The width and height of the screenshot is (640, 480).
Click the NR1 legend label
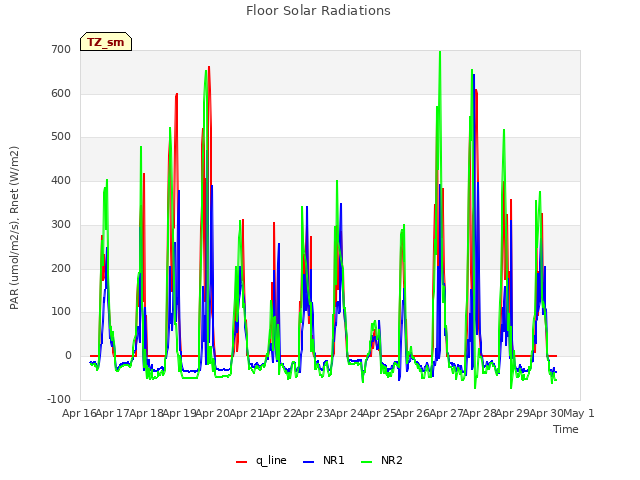(x=333, y=460)
